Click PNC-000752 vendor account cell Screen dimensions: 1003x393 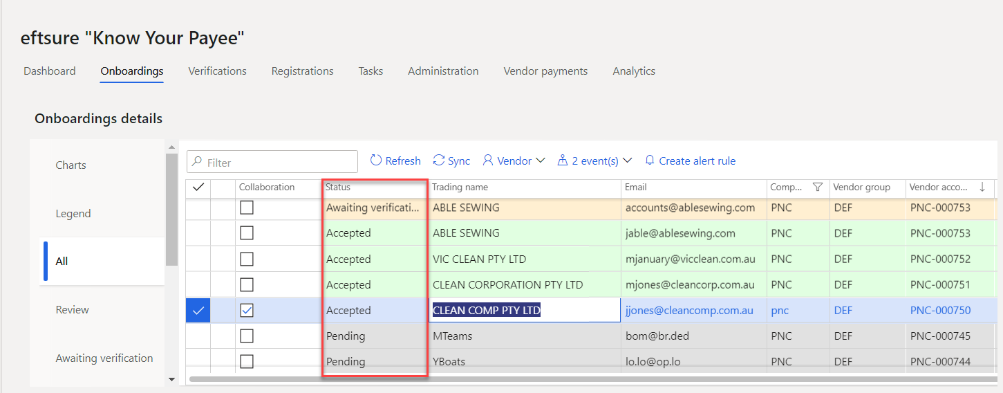(x=949, y=259)
